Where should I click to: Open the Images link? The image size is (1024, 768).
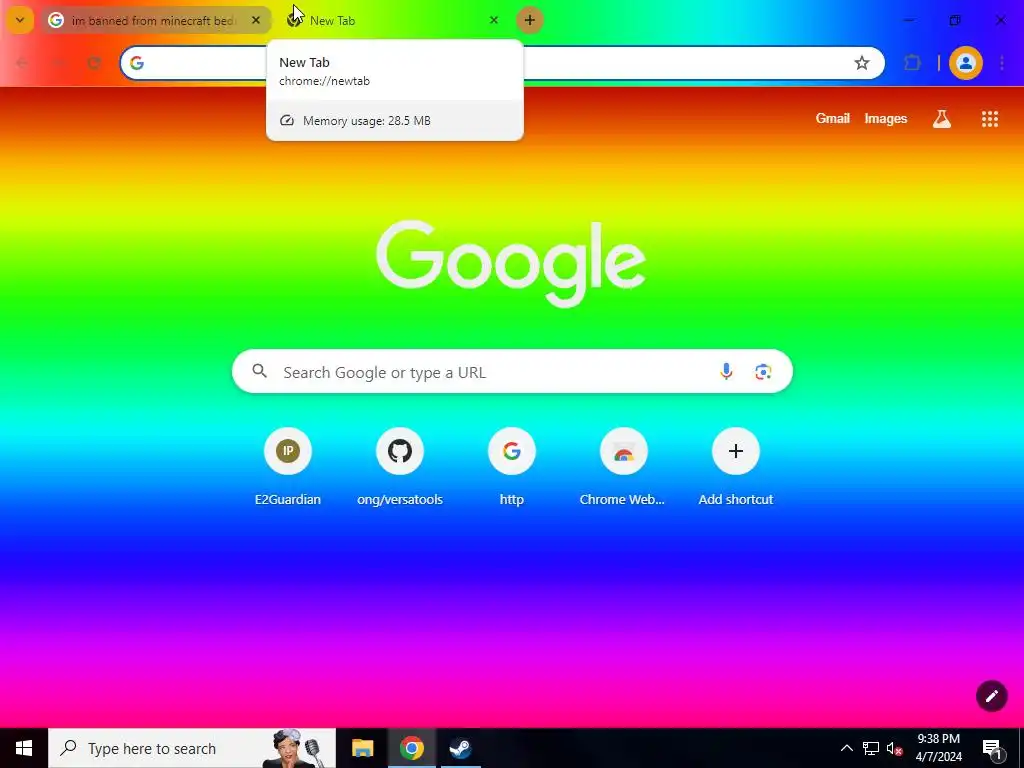886,118
